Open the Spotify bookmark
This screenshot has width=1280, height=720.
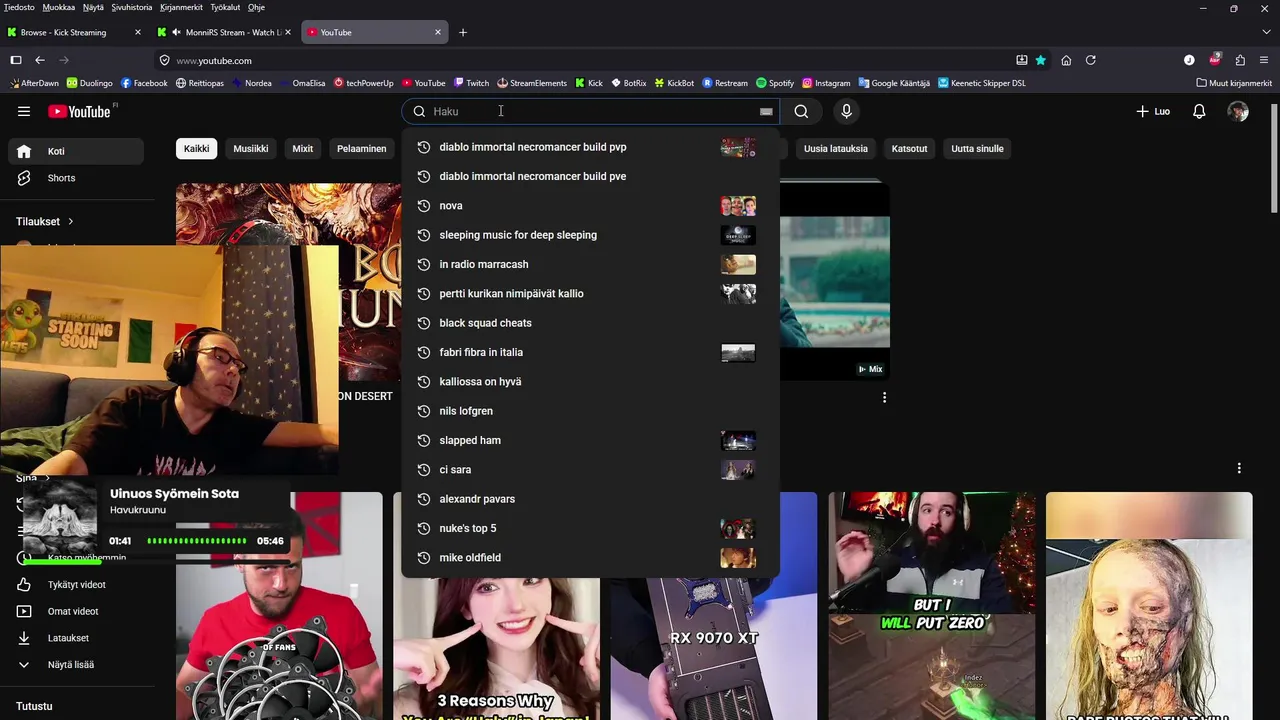pos(775,83)
